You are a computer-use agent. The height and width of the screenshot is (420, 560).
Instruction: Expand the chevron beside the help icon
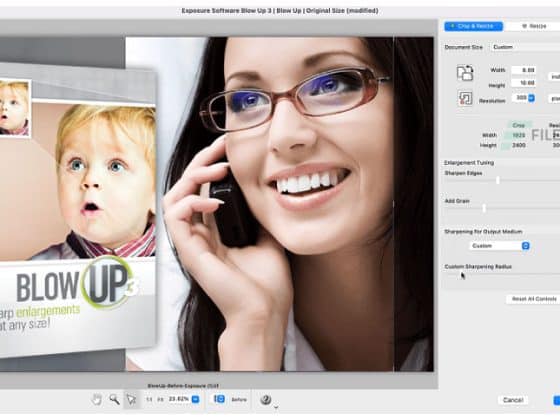(276, 406)
